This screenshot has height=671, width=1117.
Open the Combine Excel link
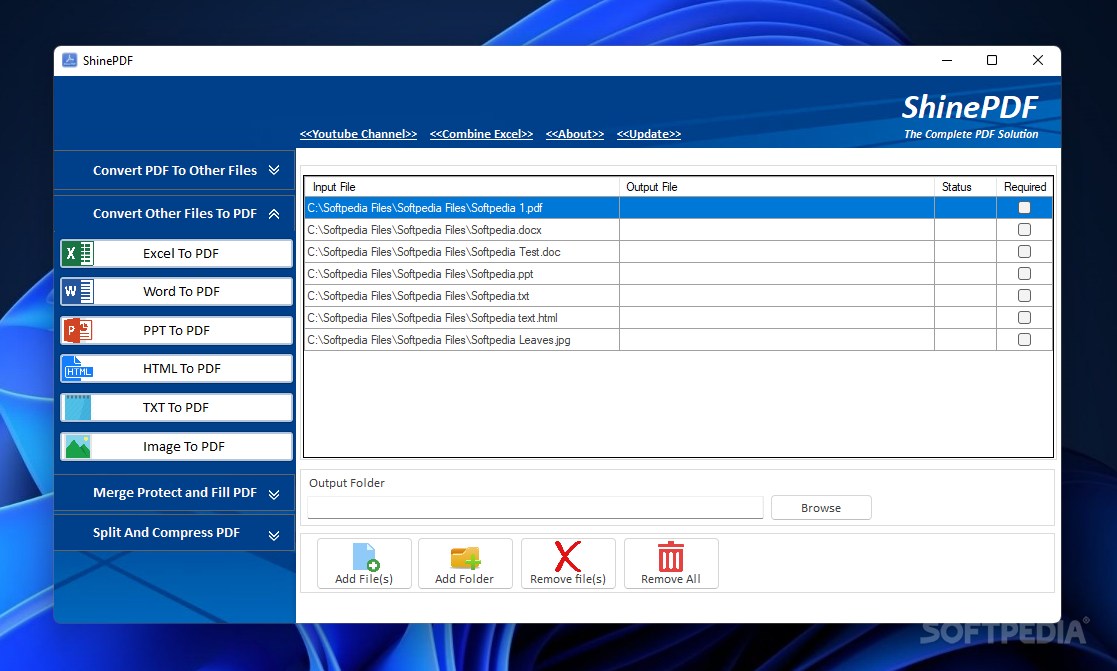tap(482, 134)
